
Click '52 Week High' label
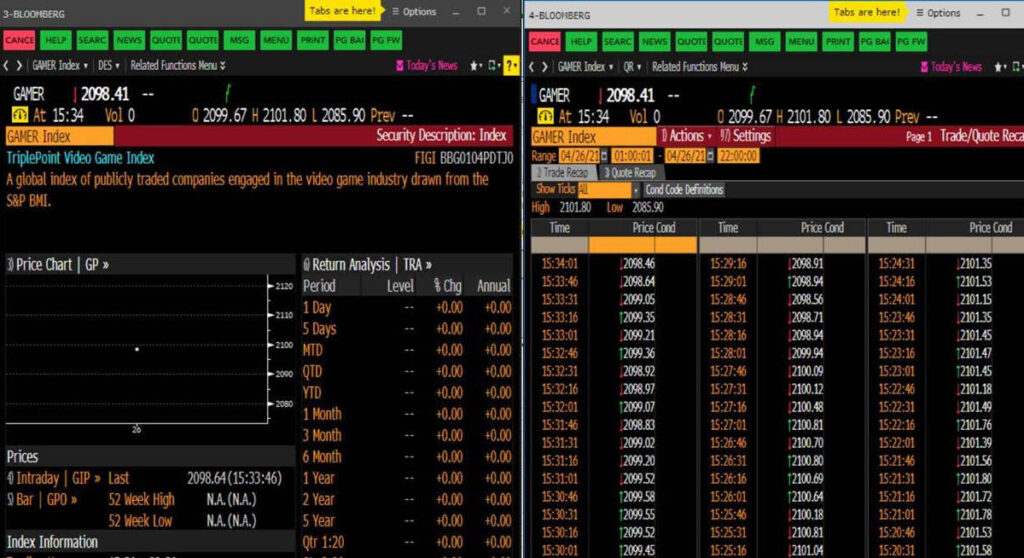click(141, 500)
